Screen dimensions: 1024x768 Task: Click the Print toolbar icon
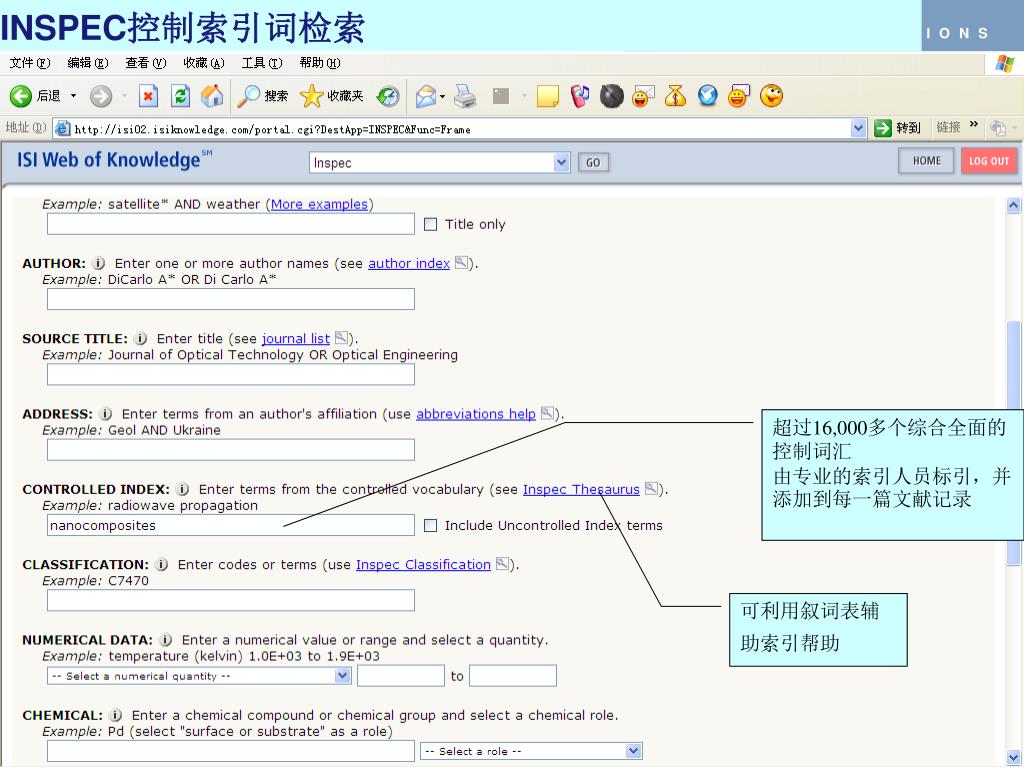coord(465,97)
